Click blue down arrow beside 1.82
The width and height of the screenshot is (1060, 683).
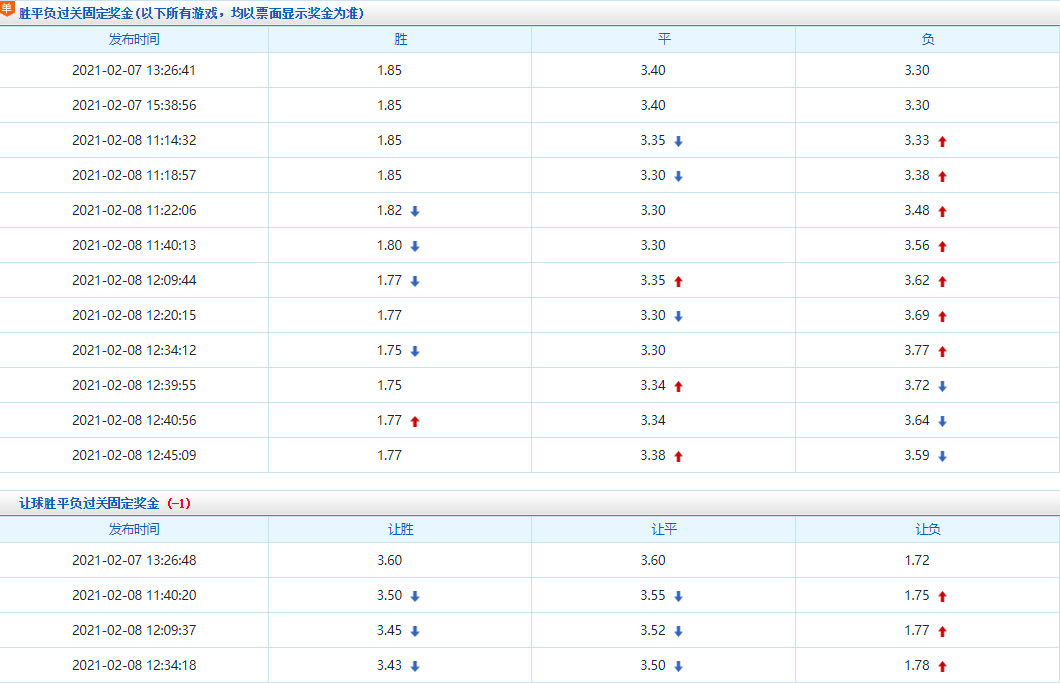[x=415, y=212]
